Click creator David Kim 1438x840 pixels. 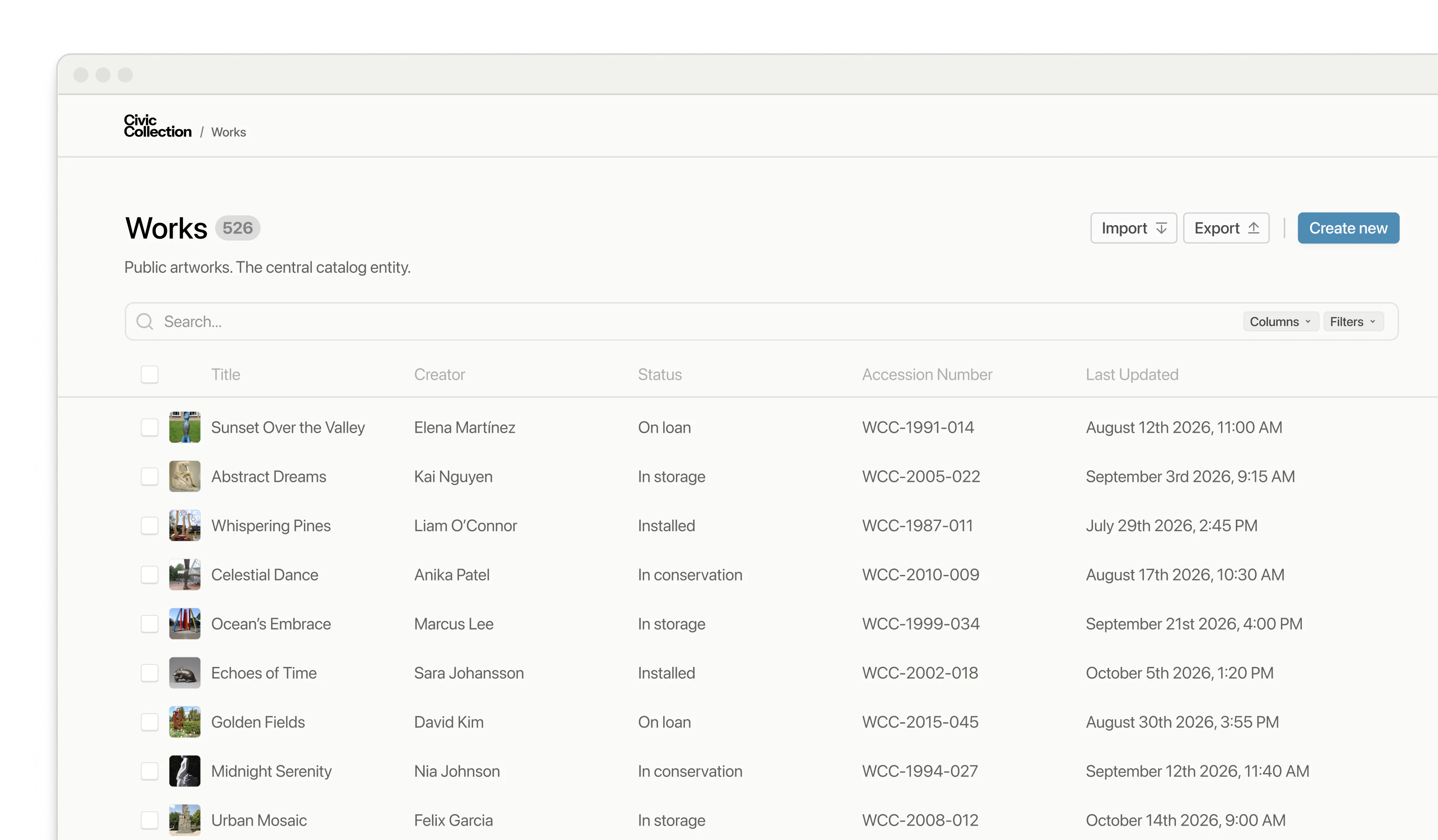pyautogui.click(x=449, y=722)
